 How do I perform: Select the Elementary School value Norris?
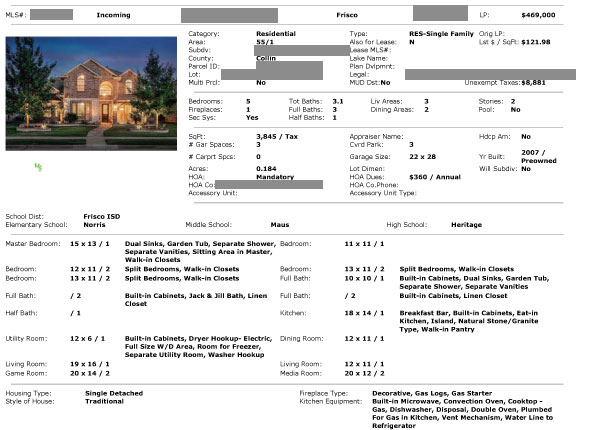tap(94, 225)
